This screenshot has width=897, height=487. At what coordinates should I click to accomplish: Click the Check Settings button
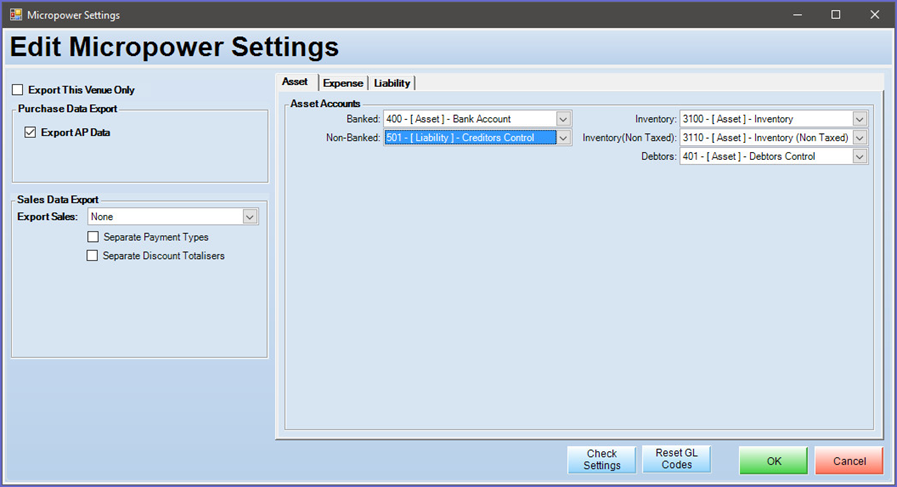pos(602,460)
